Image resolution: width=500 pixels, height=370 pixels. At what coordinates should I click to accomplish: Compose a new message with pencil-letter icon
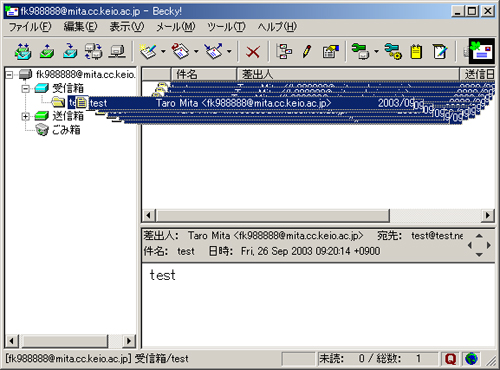click(148, 51)
